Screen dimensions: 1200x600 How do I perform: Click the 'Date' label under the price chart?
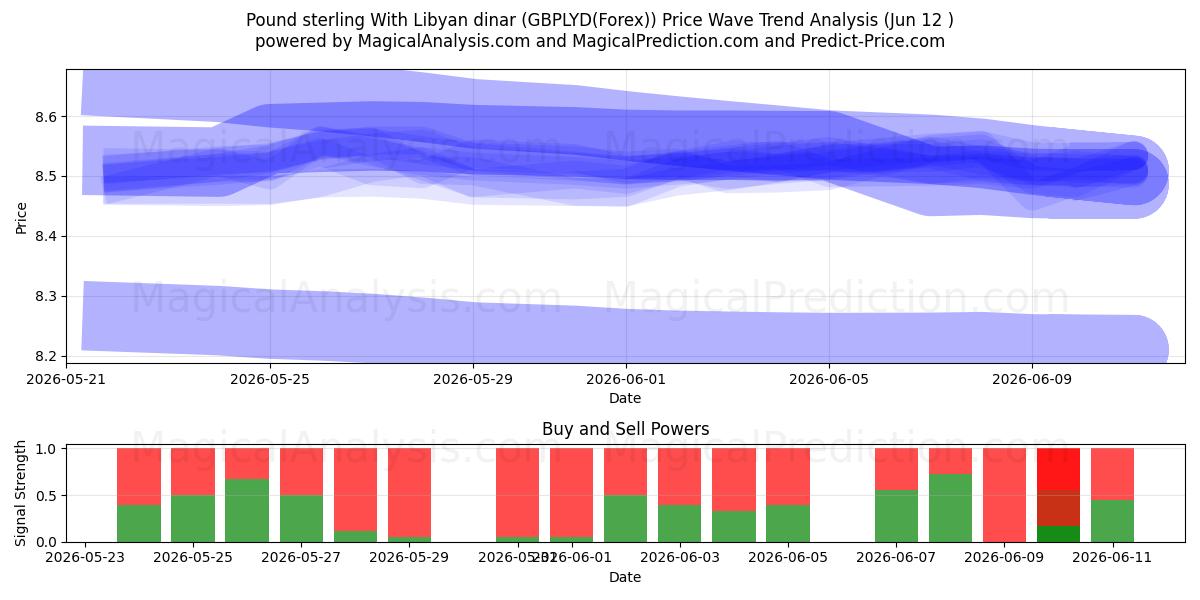coord(625,398)
